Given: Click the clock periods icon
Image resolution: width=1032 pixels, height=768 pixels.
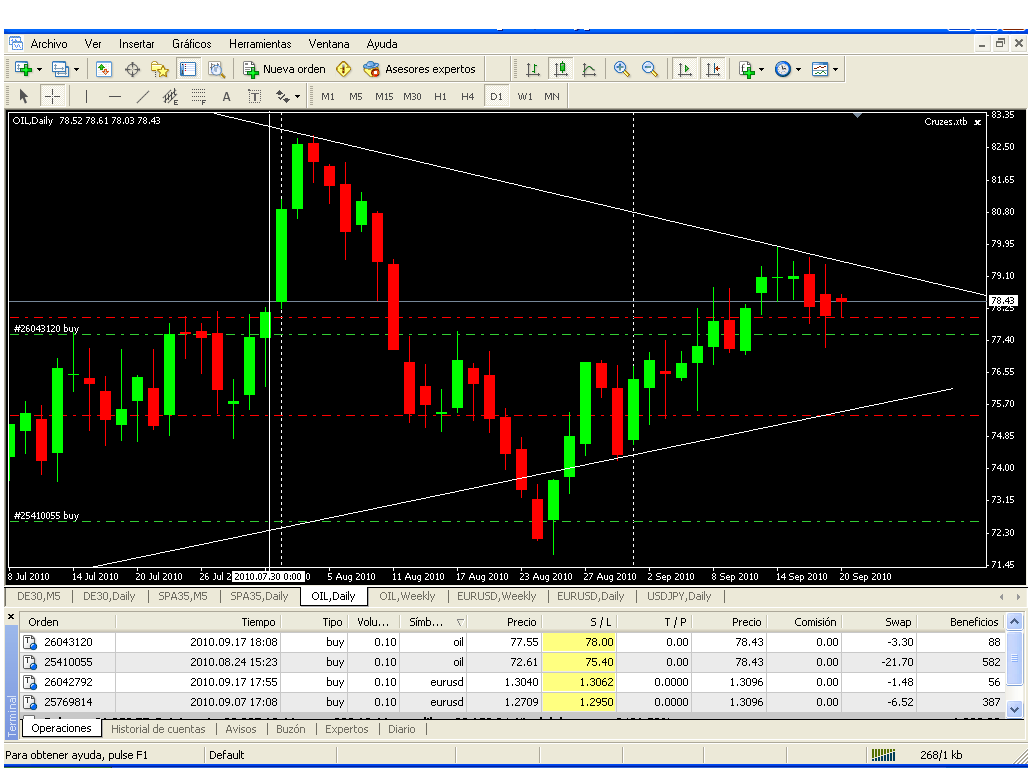Looking at the screenshot, I should pyautogui.click(x=783, y=69).
